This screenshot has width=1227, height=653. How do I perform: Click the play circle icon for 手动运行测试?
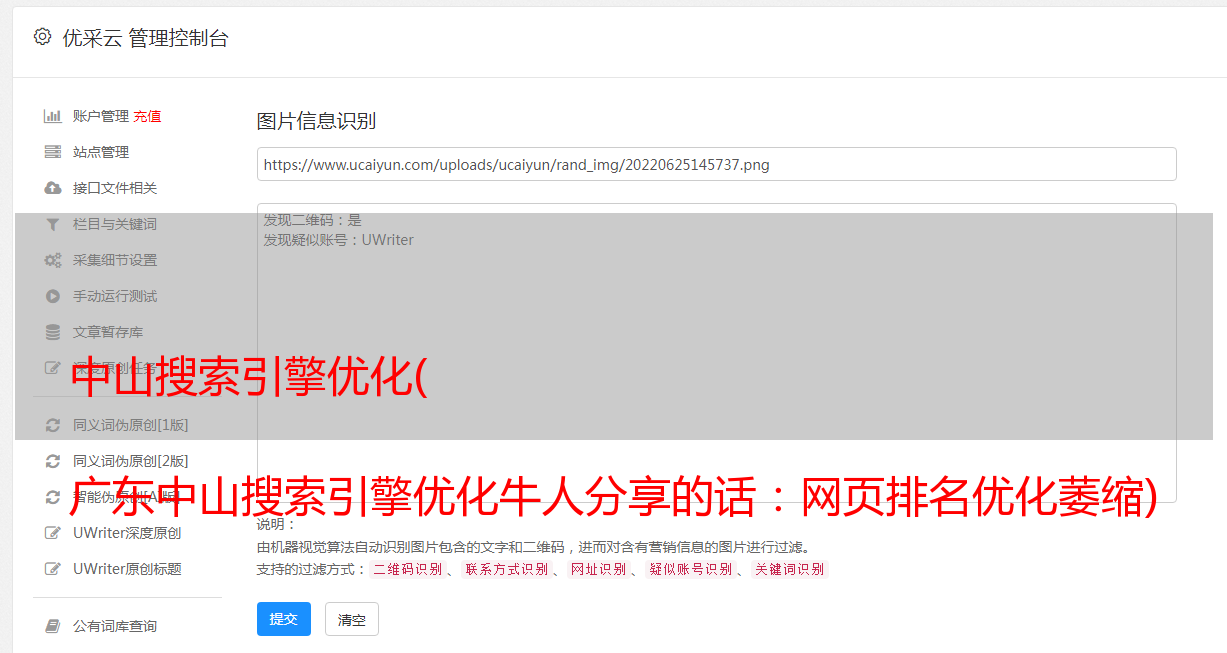point(53,296)
